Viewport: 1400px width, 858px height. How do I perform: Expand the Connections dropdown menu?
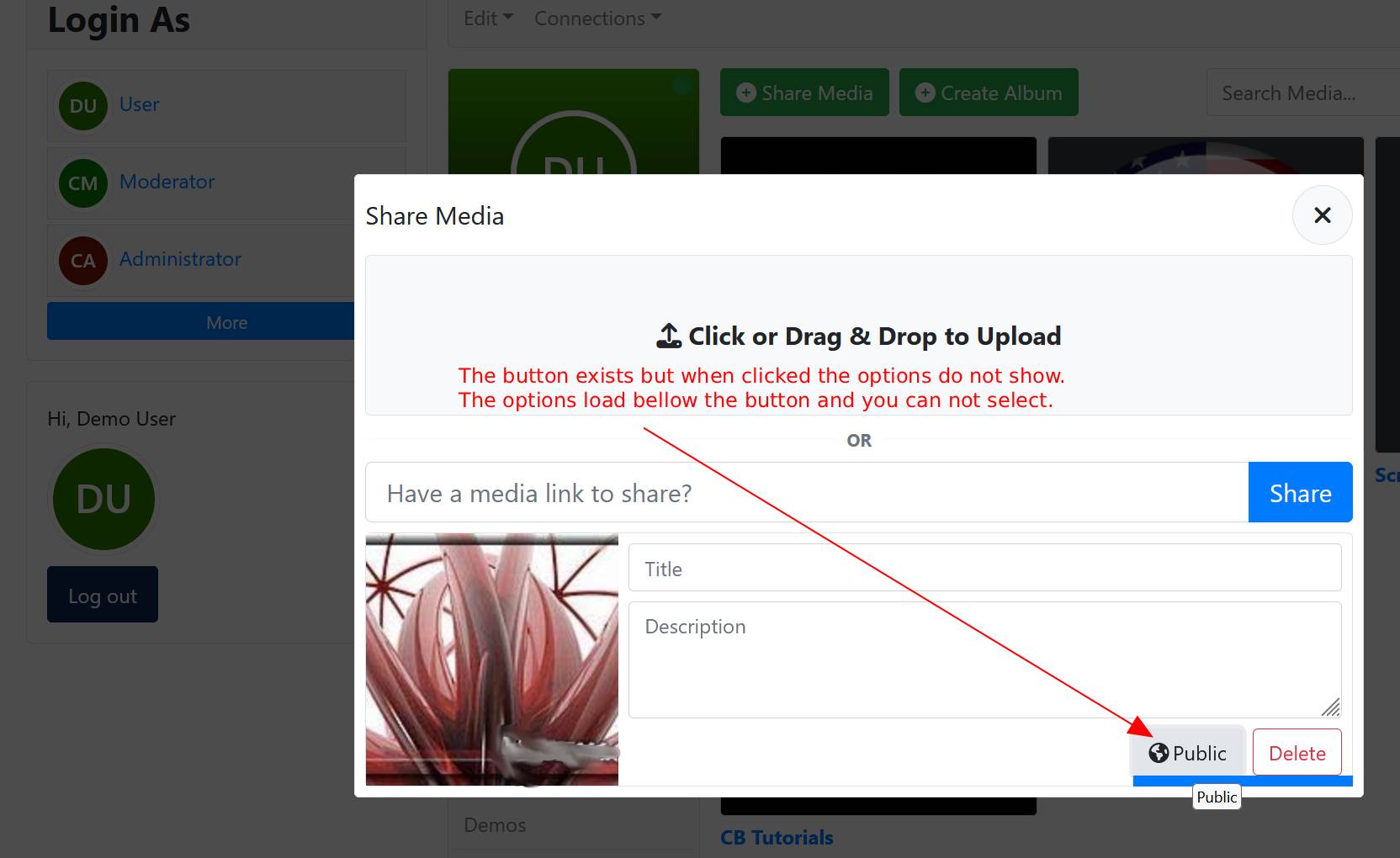click(597, 19)
